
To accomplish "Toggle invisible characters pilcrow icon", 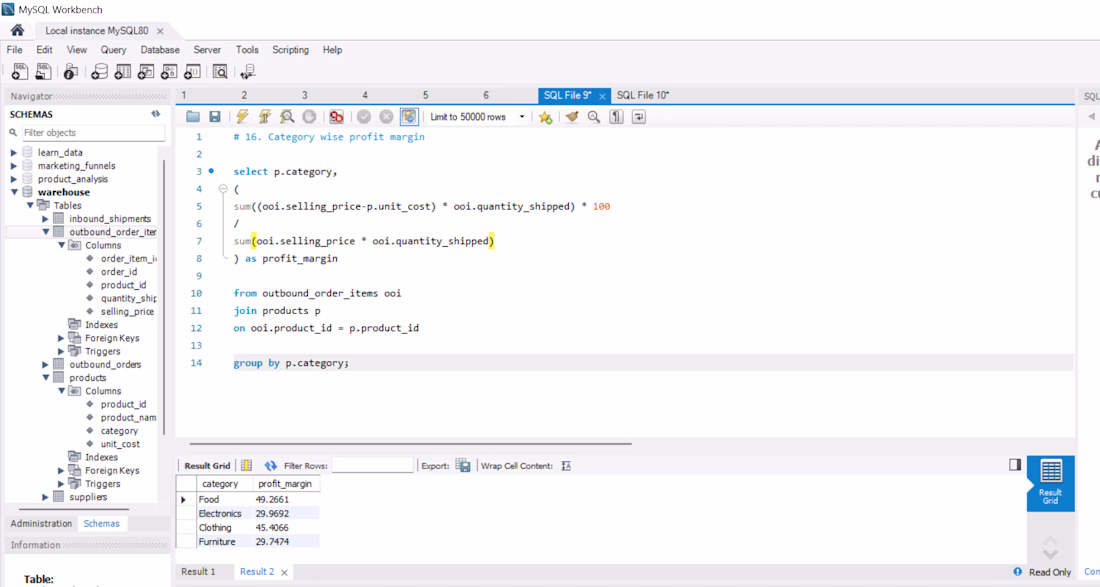I will point(617,117).
